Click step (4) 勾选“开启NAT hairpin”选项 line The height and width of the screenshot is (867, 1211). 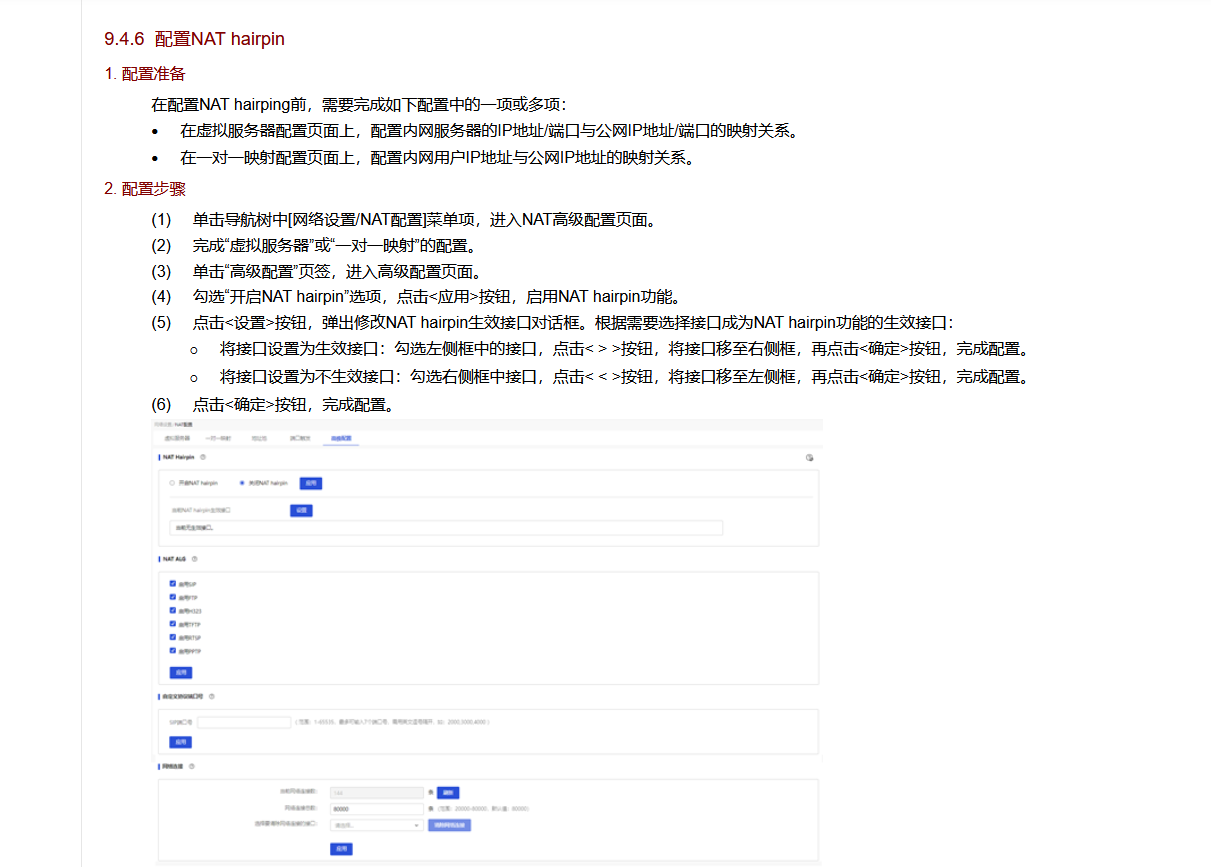click(x=418, y=296)
